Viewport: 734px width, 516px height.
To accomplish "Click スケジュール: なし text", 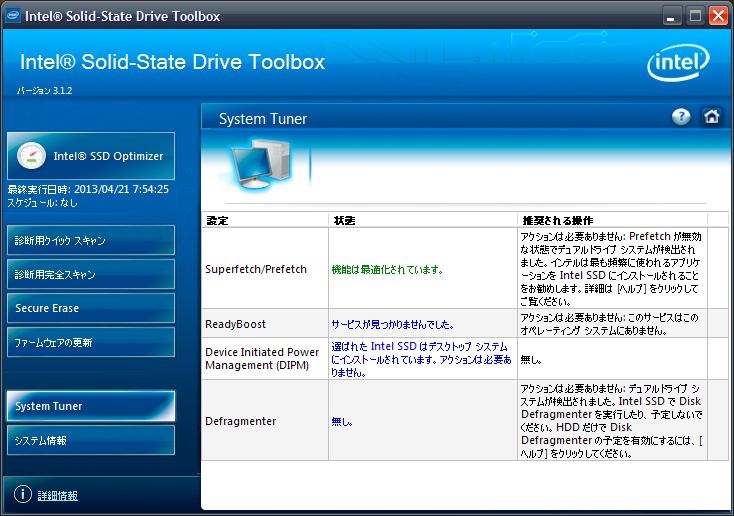I will point(43,203).
